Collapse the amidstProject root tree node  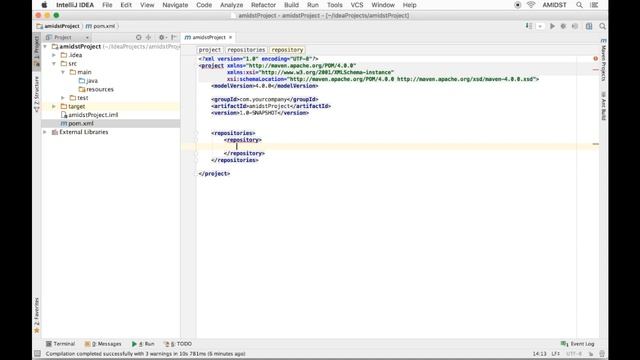tap(45, 47)
